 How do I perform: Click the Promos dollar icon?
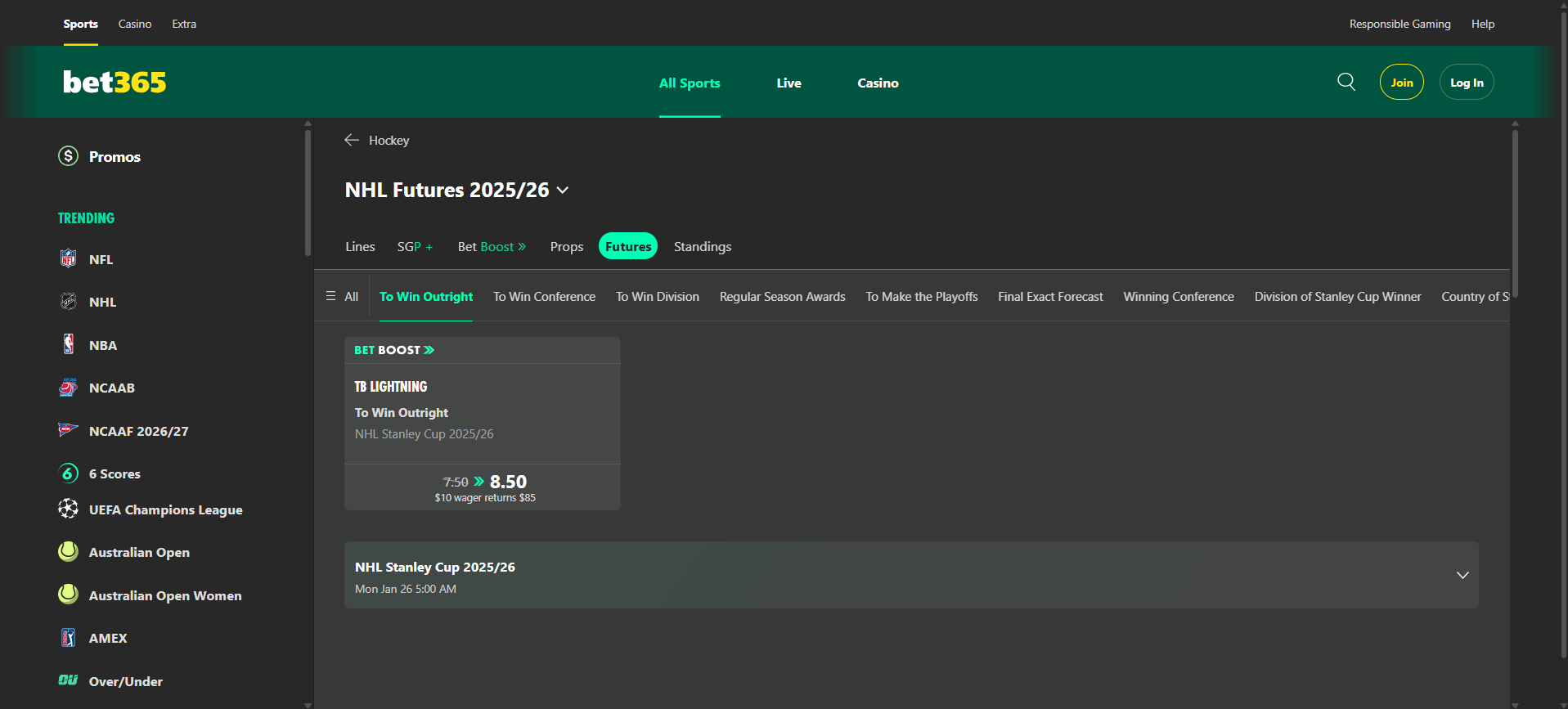[69, 156]
